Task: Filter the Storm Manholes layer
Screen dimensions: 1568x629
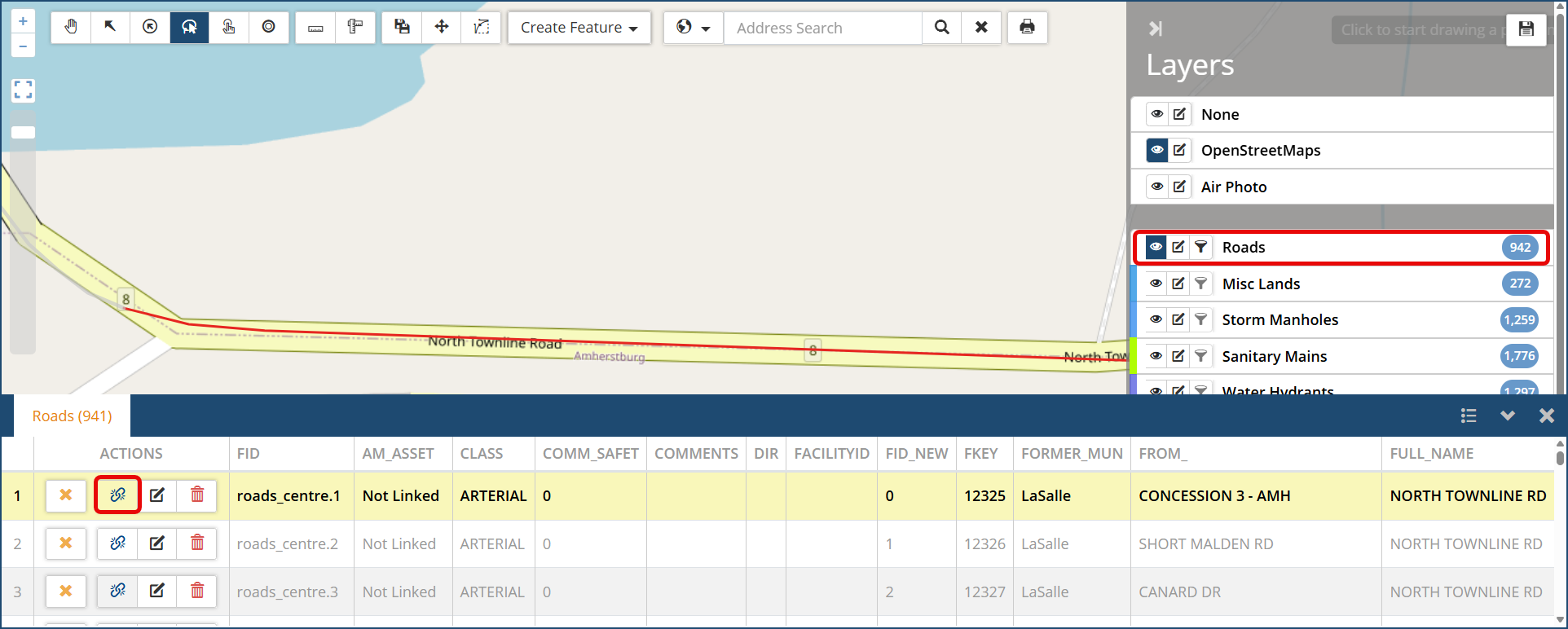Action: pos(1200,319)
